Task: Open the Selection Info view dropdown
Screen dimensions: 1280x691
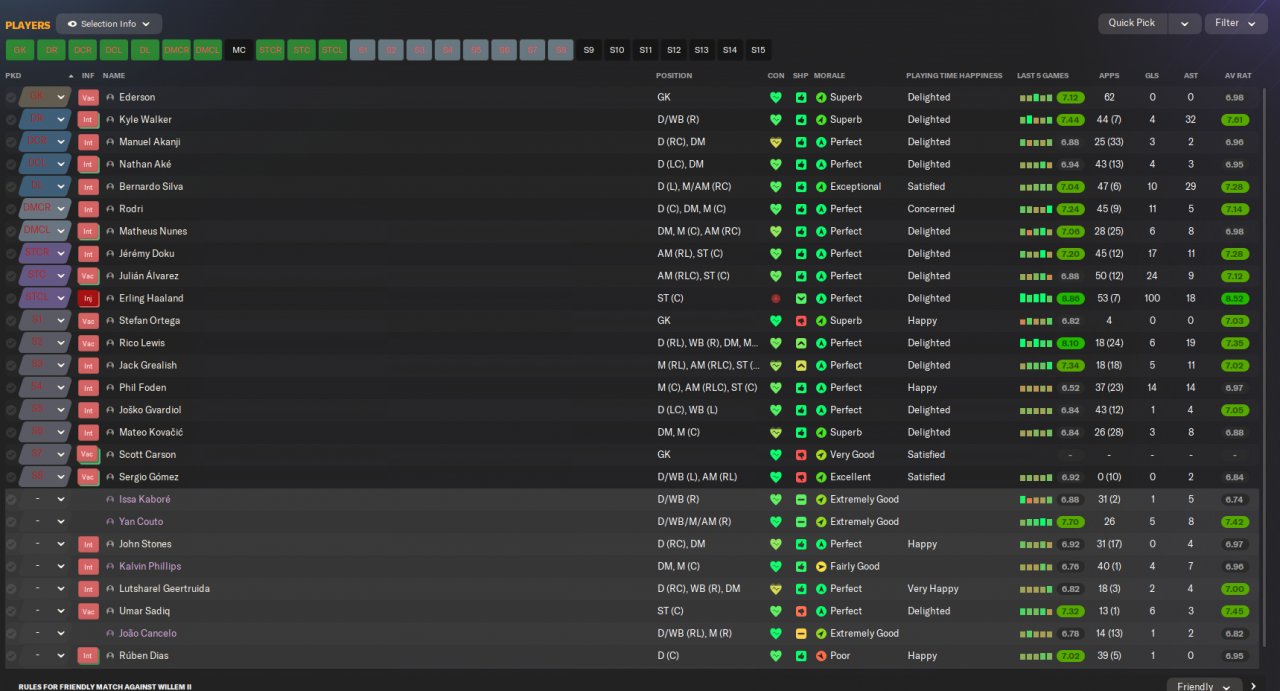Action: pos(109,24)
